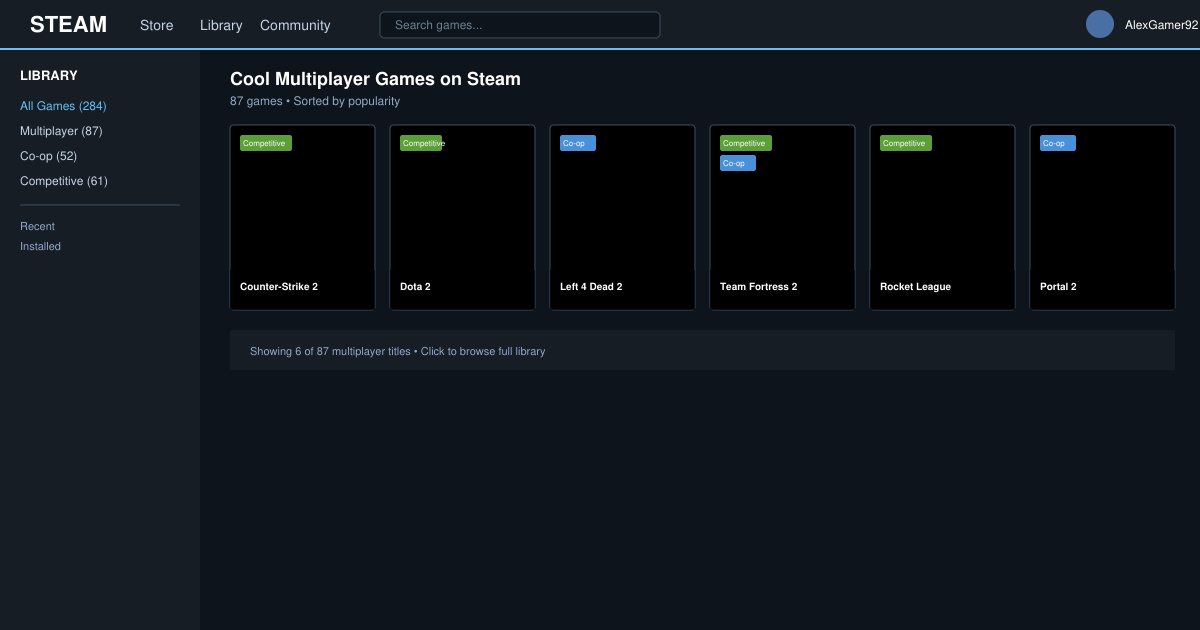Viewport: 1200px width, 630px height.
Task: Focus the Search games field
Action: pyautogui.click(x=520, y=25)
